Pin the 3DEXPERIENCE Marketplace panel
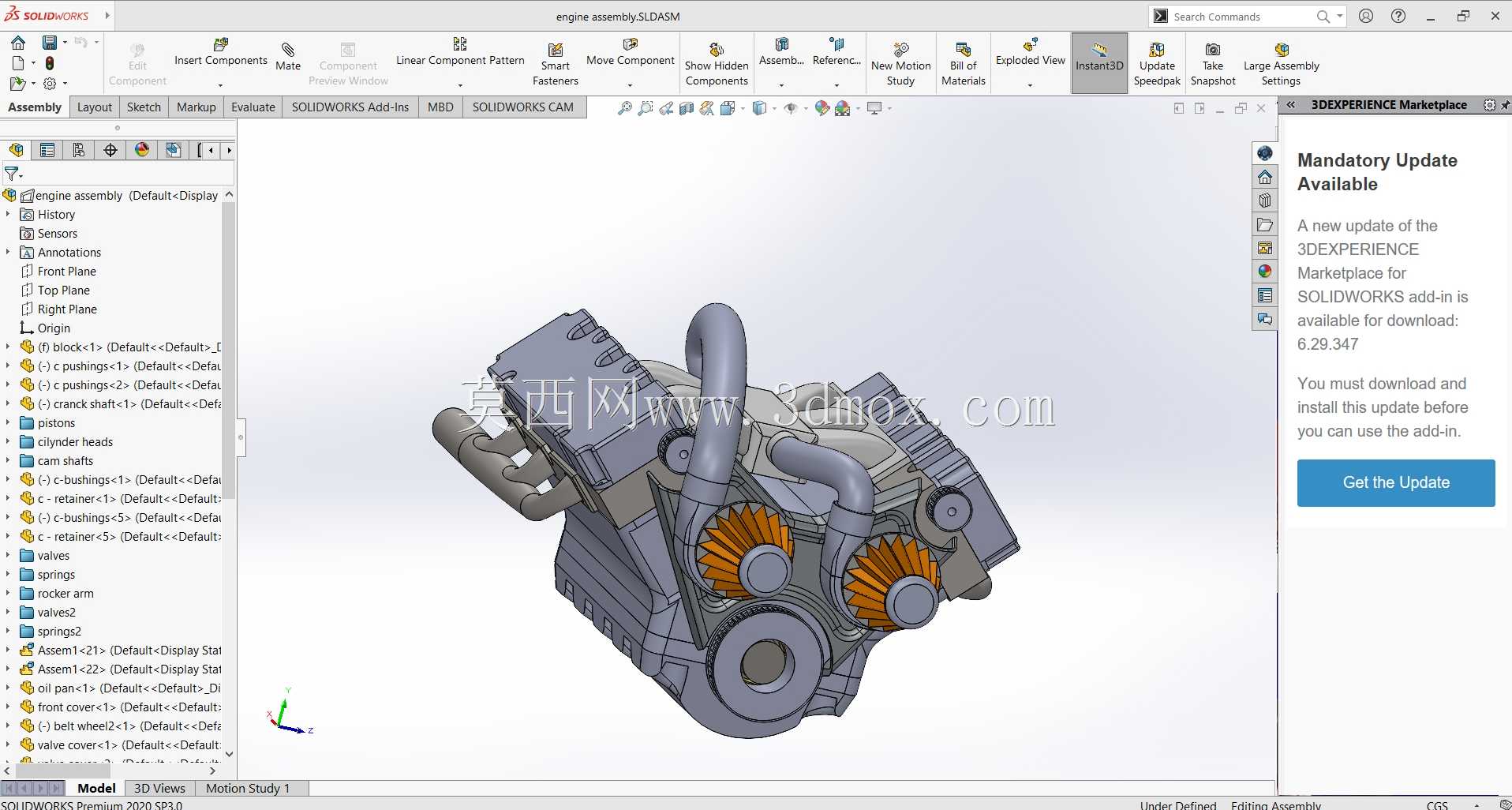Image resolution: width=1512 pixels, height=810 pixels. coord(1505,105)
